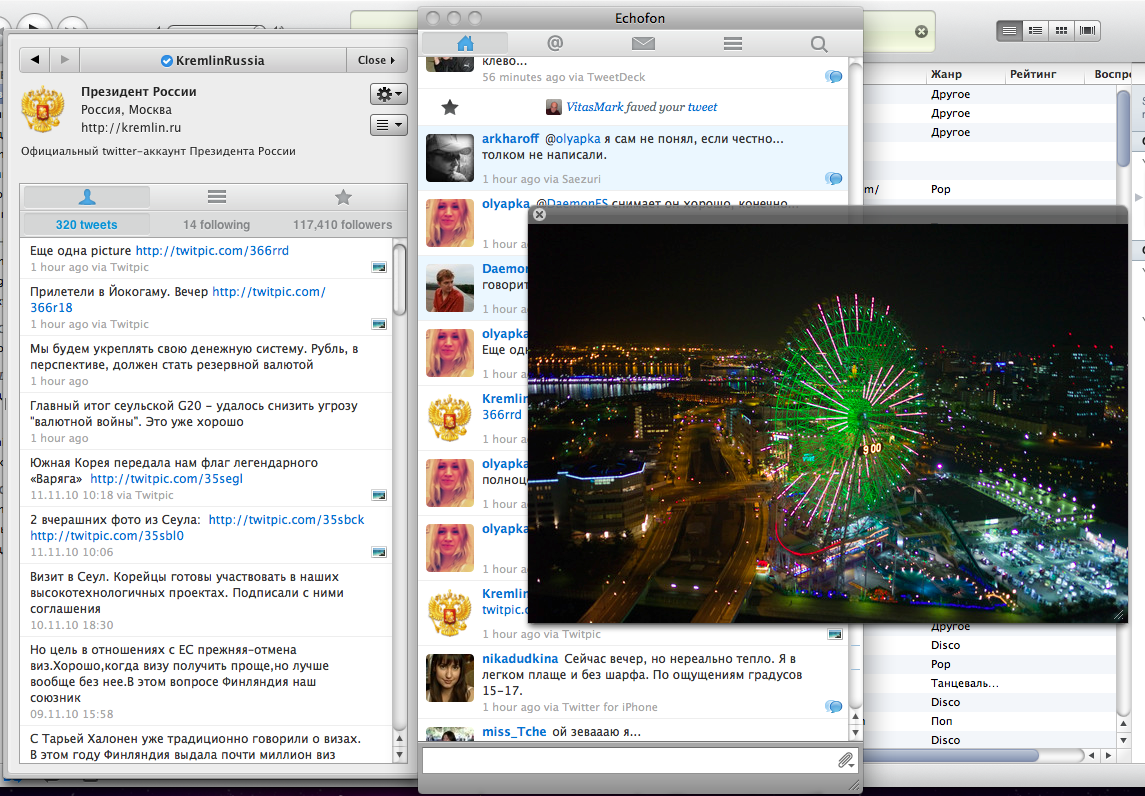
Task: Click the profile tweets list scroll down arrow
Action: point(399,755)
